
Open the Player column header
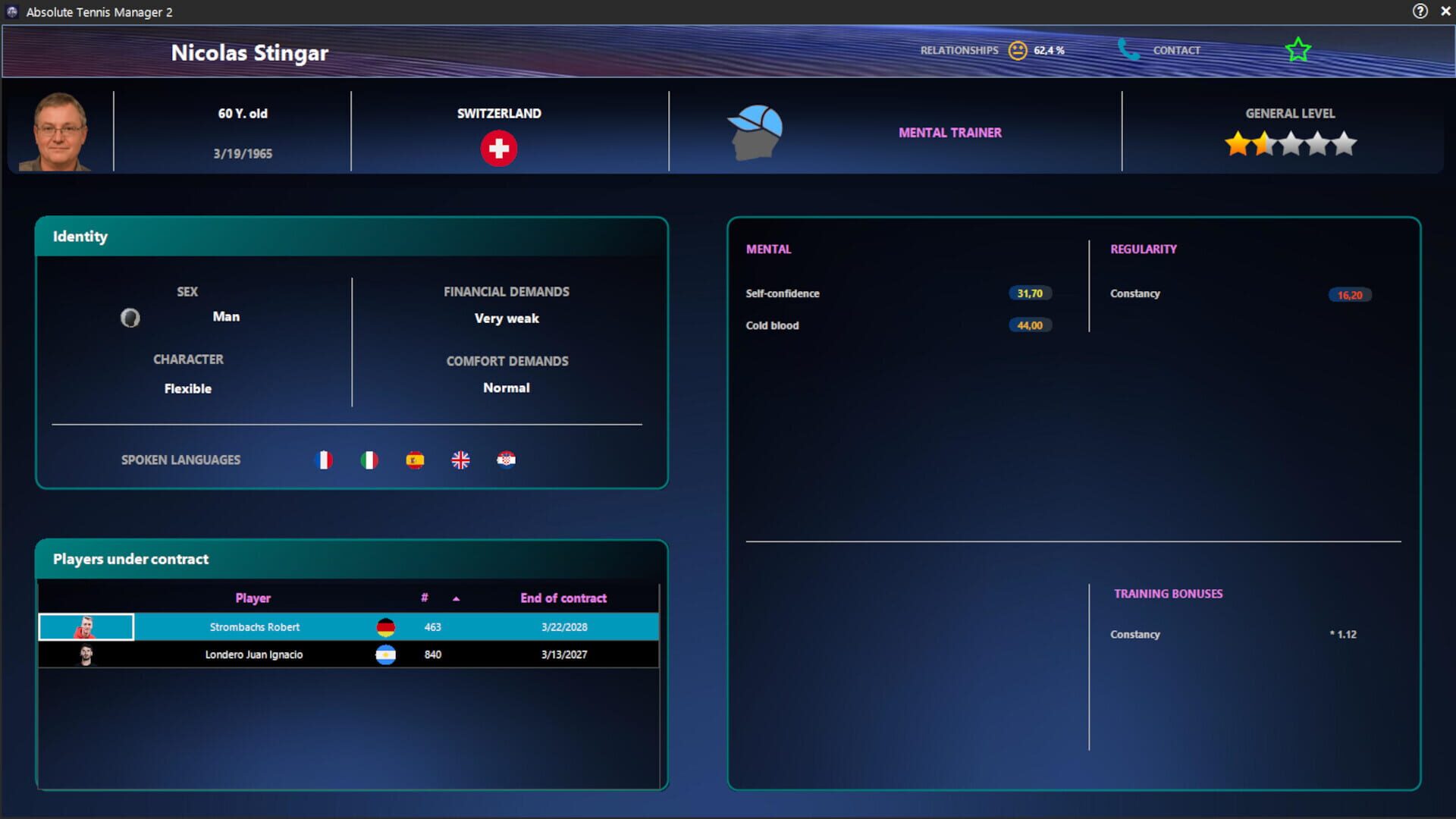pos(253,598)
